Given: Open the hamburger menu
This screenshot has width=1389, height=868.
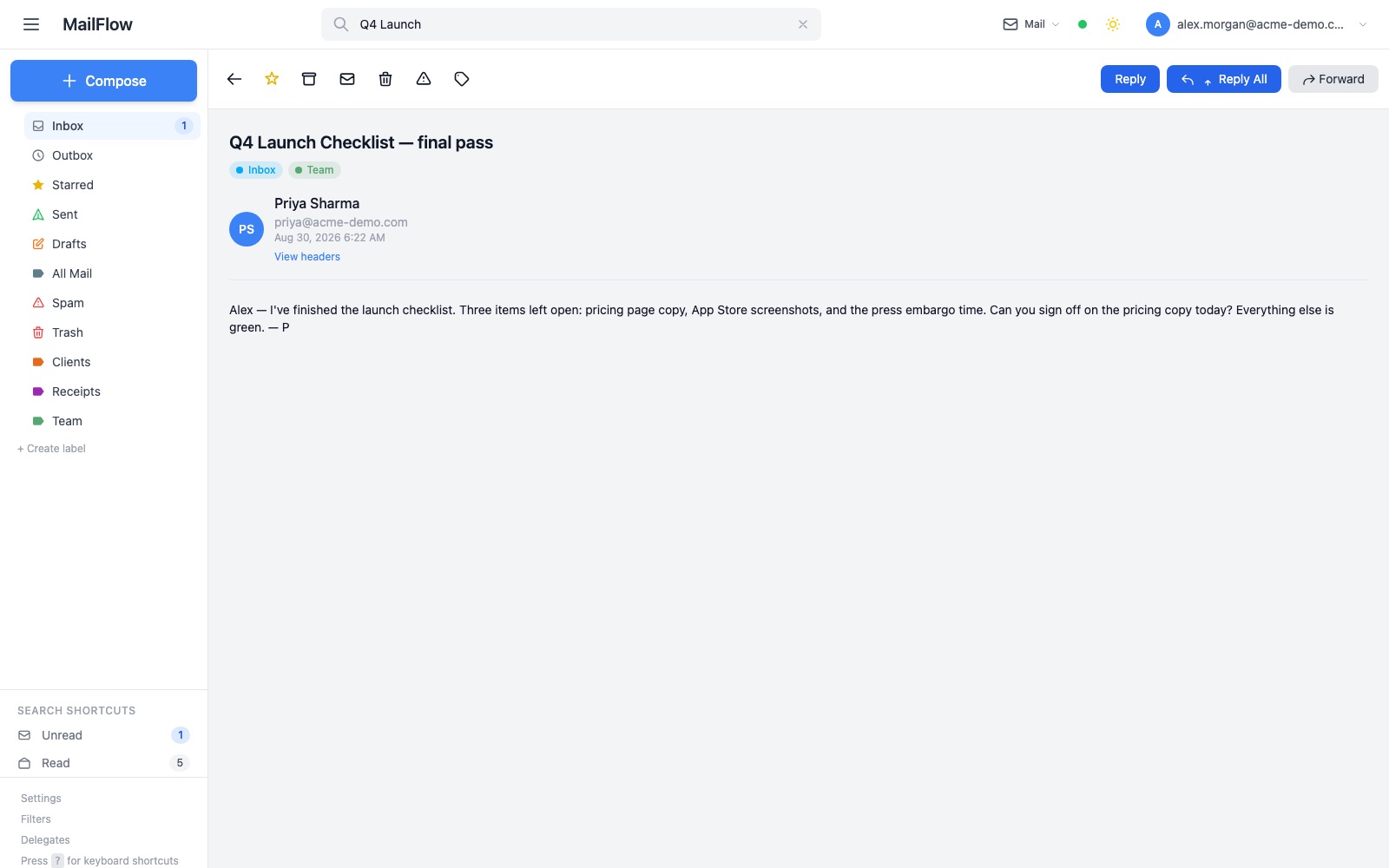Looking at the screenshot, I should pyautogui.click(x=31, y=24).
